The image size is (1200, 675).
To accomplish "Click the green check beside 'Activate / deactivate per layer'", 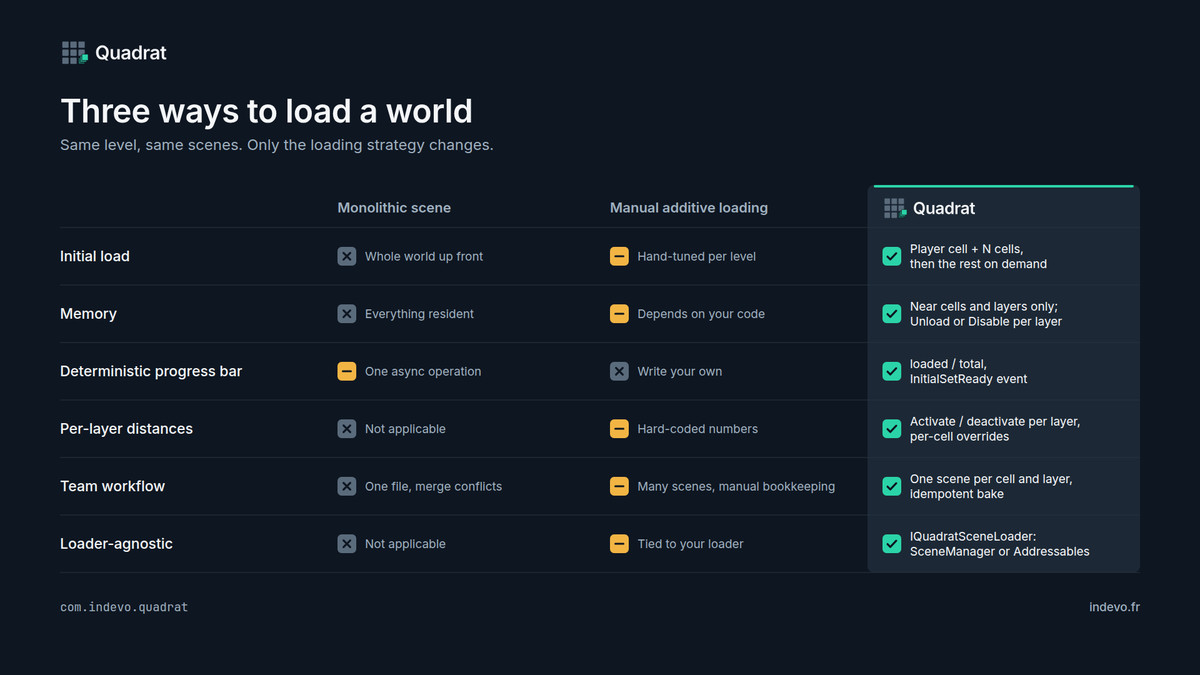I will 892,429.
